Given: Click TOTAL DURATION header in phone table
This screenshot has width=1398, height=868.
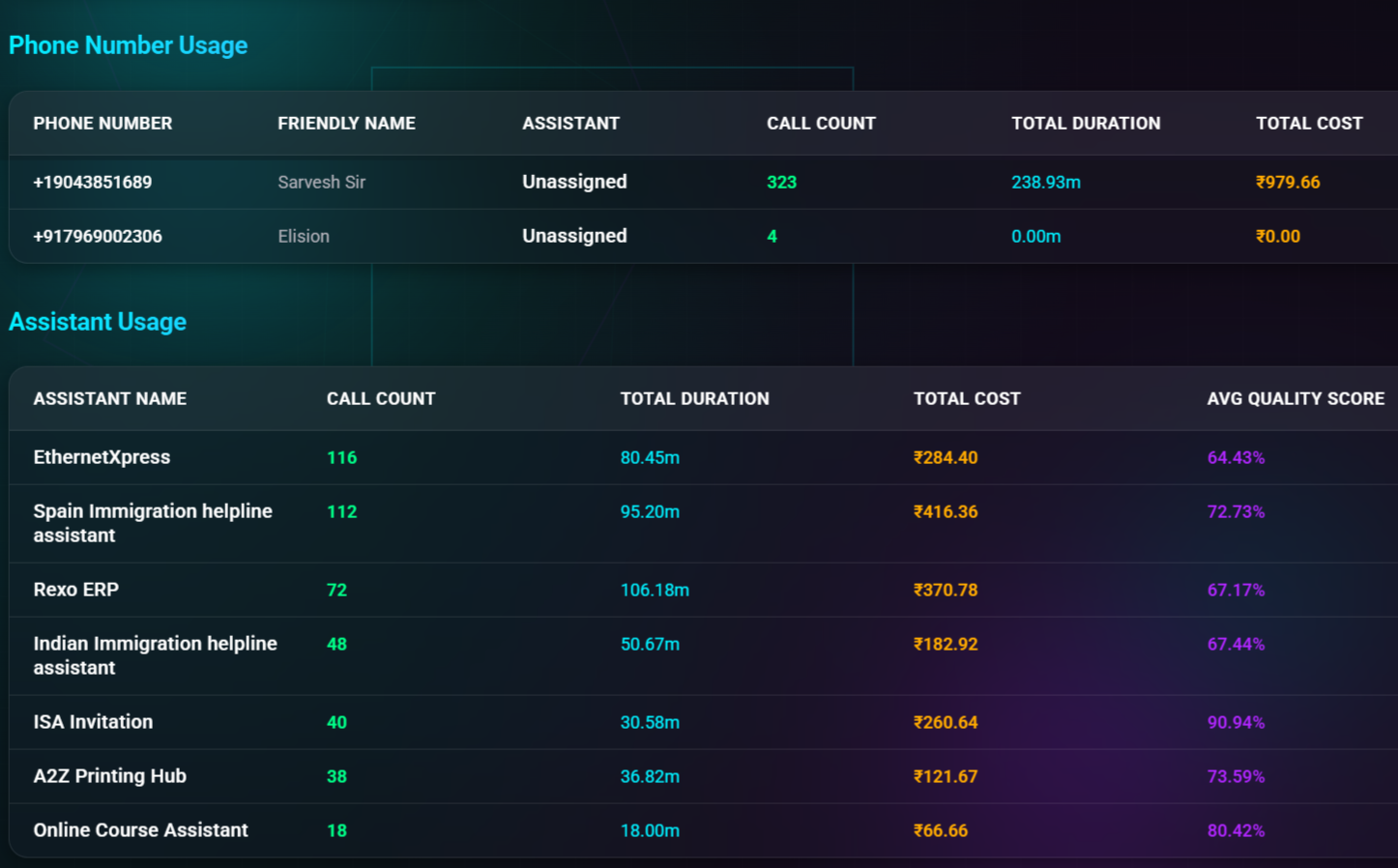Looking at the screenshot, I should [x=1086, y=124].
